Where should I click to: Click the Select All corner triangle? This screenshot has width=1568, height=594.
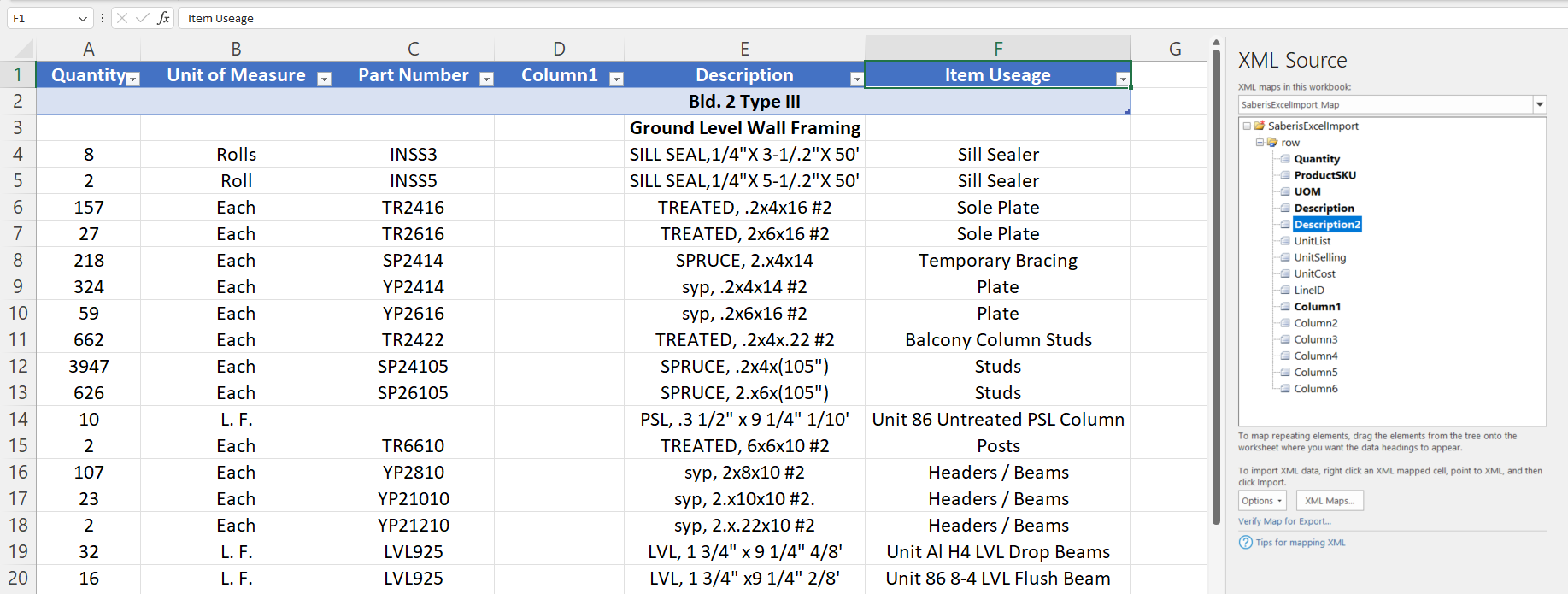click(x=24, y=50)
